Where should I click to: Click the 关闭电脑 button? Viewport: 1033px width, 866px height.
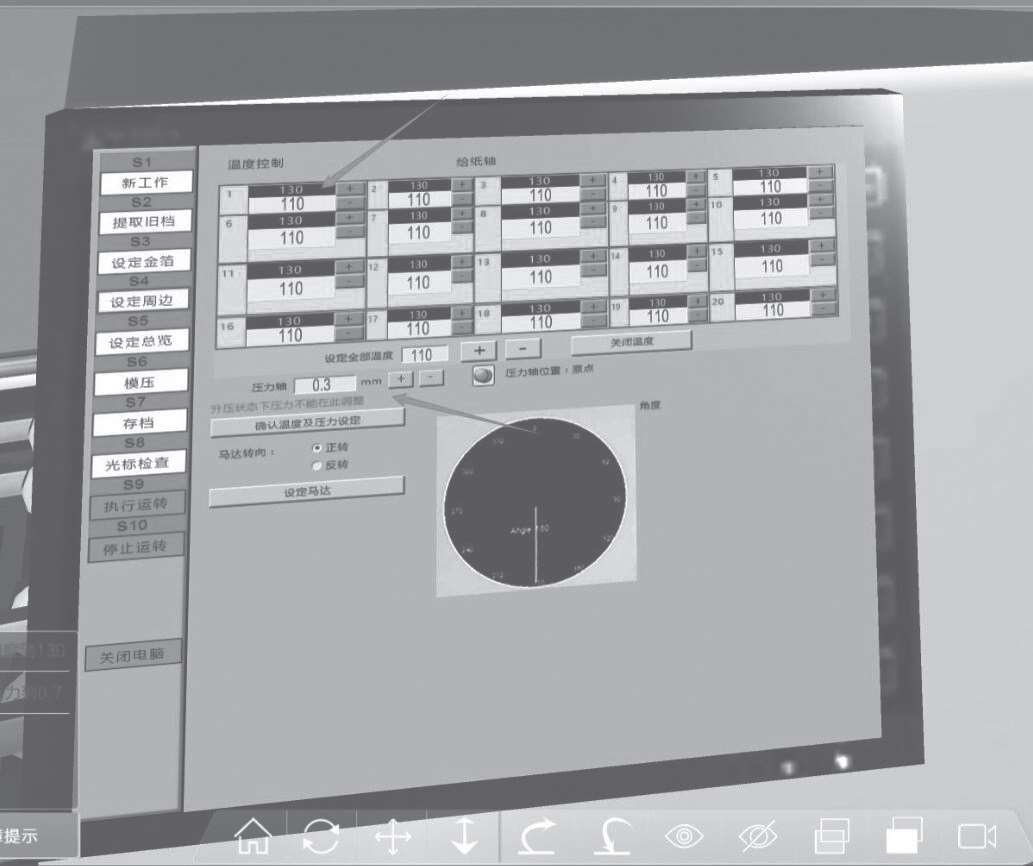point(132,655)
